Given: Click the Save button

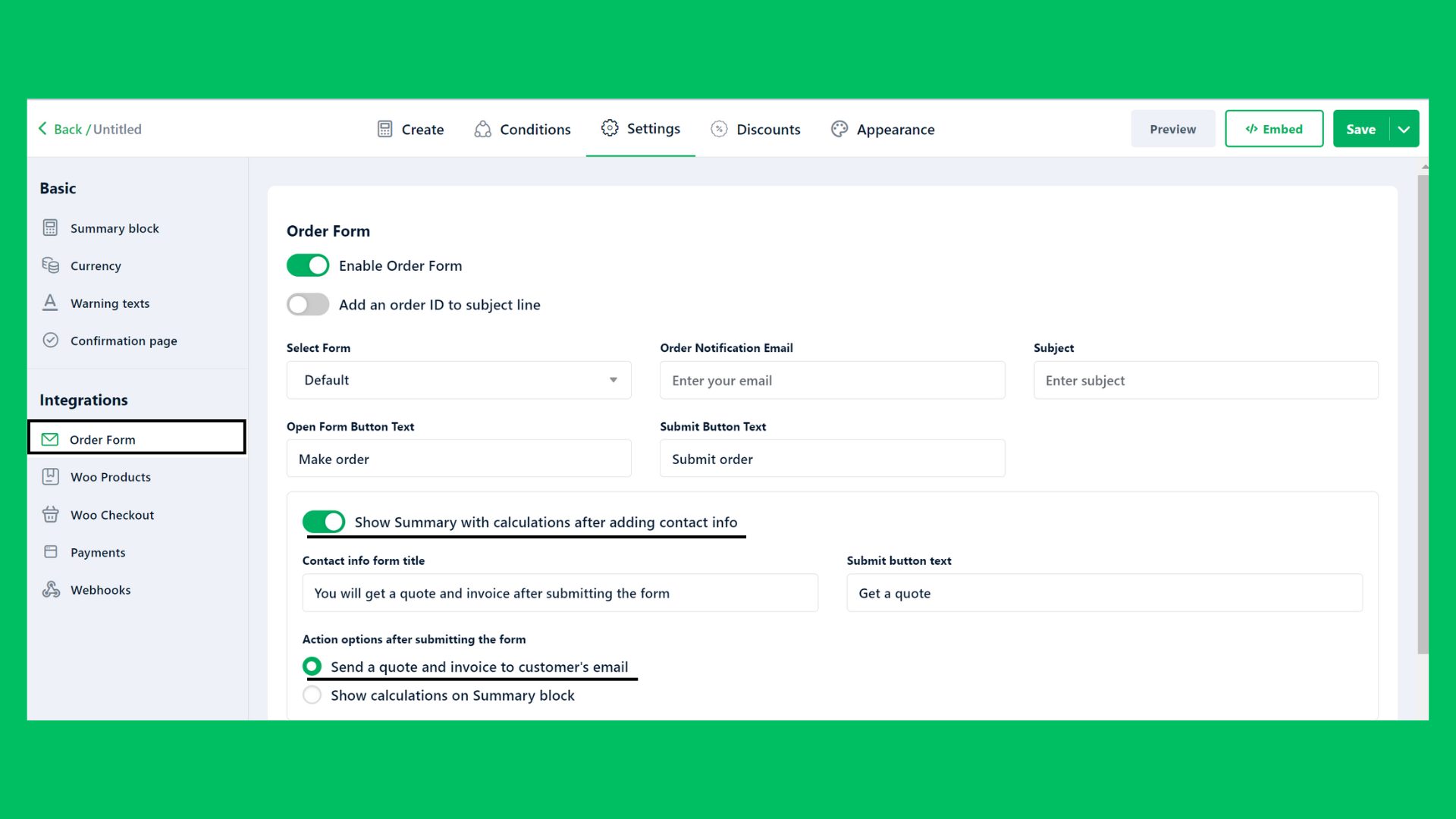Looking at the screenshot, I should [x=1361, y=129].
